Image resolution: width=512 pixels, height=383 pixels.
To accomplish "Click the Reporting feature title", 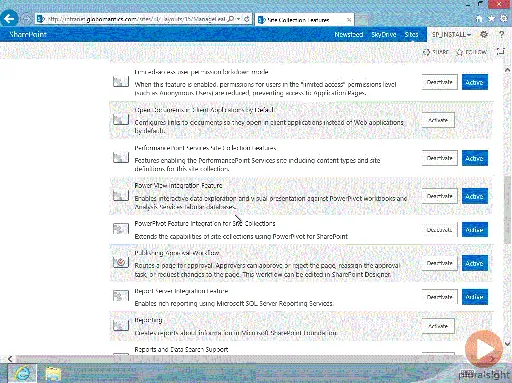I will click(148, 320).
